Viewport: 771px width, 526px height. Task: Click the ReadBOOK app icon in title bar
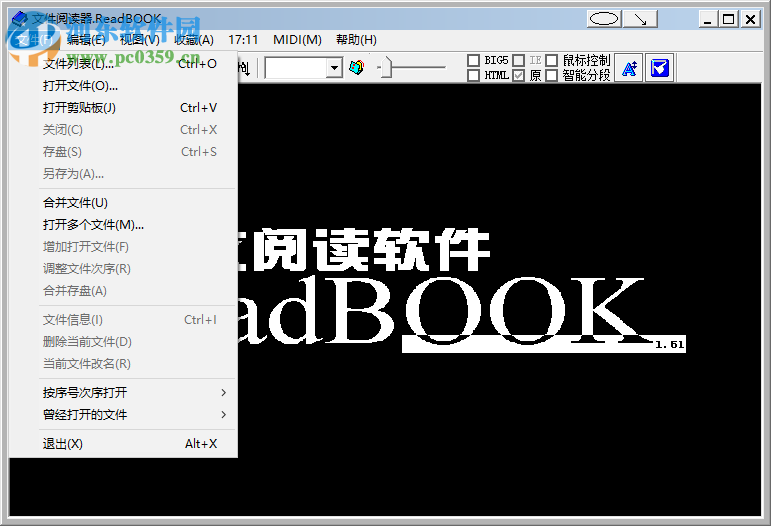click(19, 19)
